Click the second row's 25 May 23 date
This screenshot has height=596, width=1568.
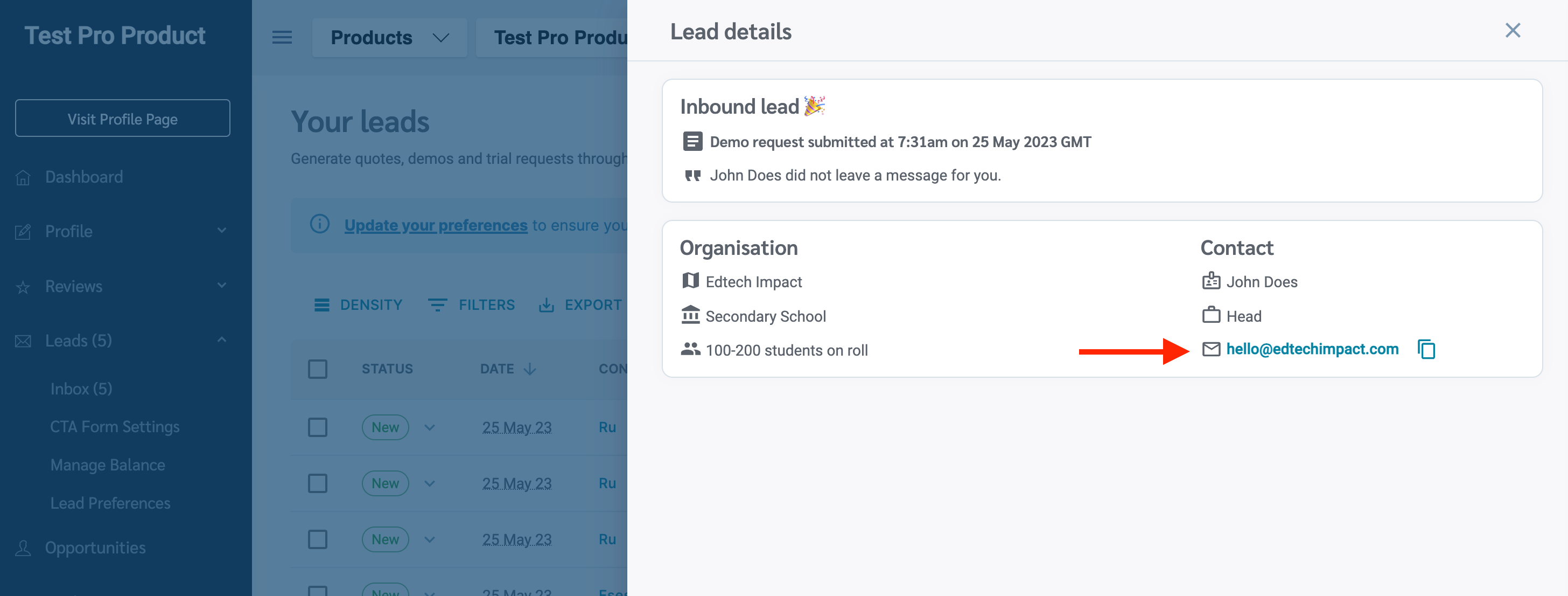[x=517, y=483]
